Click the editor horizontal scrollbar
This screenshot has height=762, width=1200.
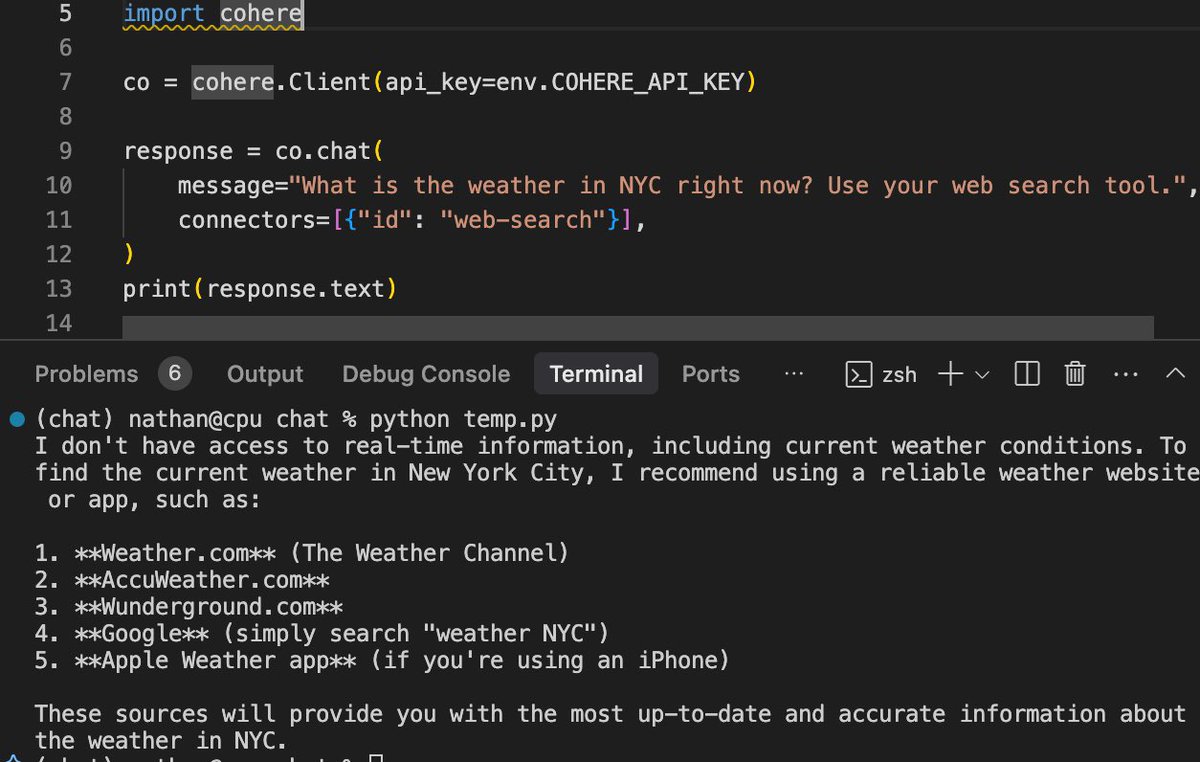pyautogui.click(x=638, y=328)
